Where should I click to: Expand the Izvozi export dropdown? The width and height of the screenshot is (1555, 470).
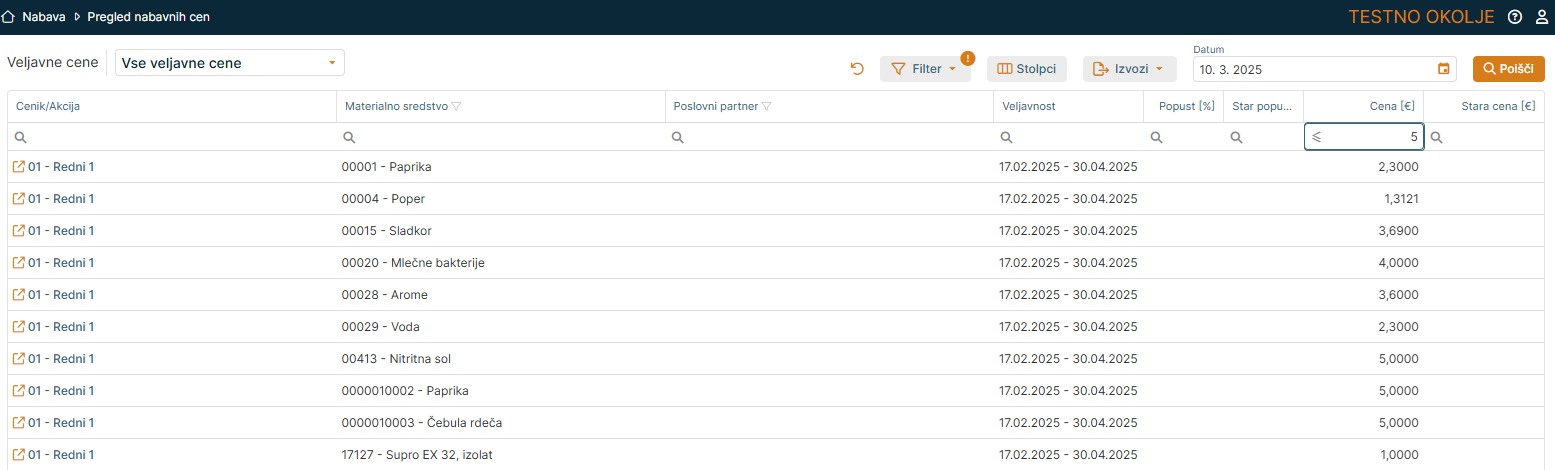(1129, 69)
